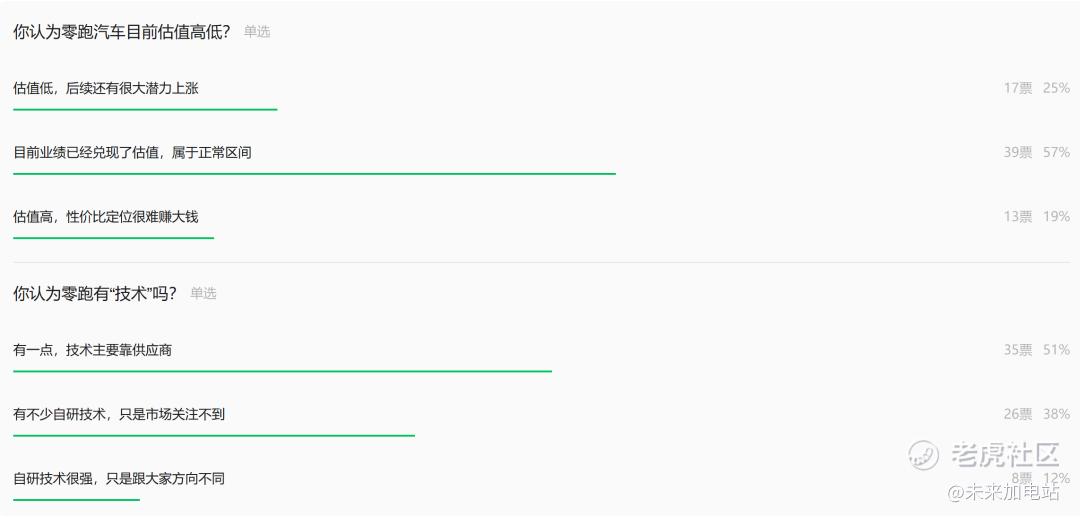The image size is (1080, 517).
Task: Click the 35票 51% vote count
Action: click(1036, 350)
